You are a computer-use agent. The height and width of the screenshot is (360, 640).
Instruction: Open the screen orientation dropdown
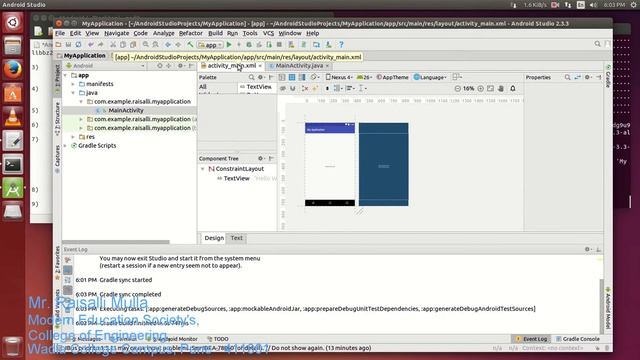315,77
